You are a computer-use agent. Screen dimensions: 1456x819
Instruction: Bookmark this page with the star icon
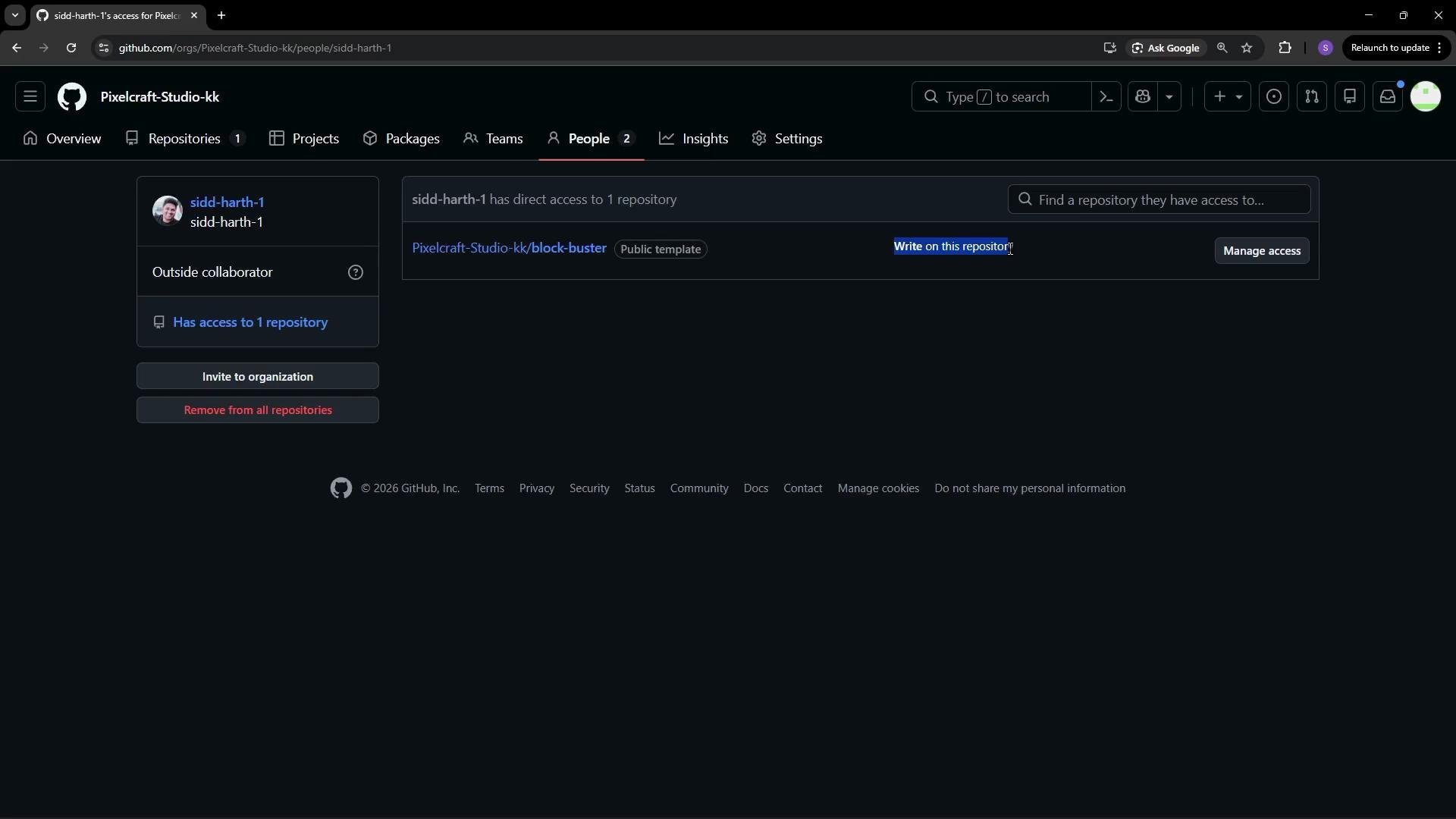1247,48
